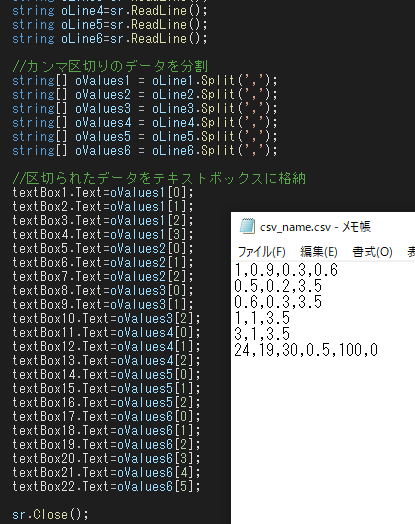Click the CSV line 0.6,0.3,3.5 in Notepad

click(x=278, y=302)
